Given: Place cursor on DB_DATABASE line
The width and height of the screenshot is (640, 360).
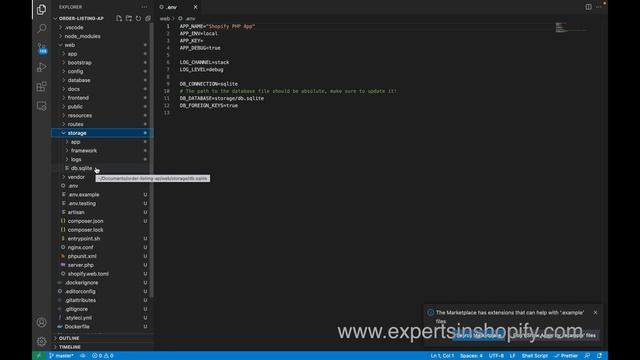Looking at the screenshot, I should pos(222,98).
